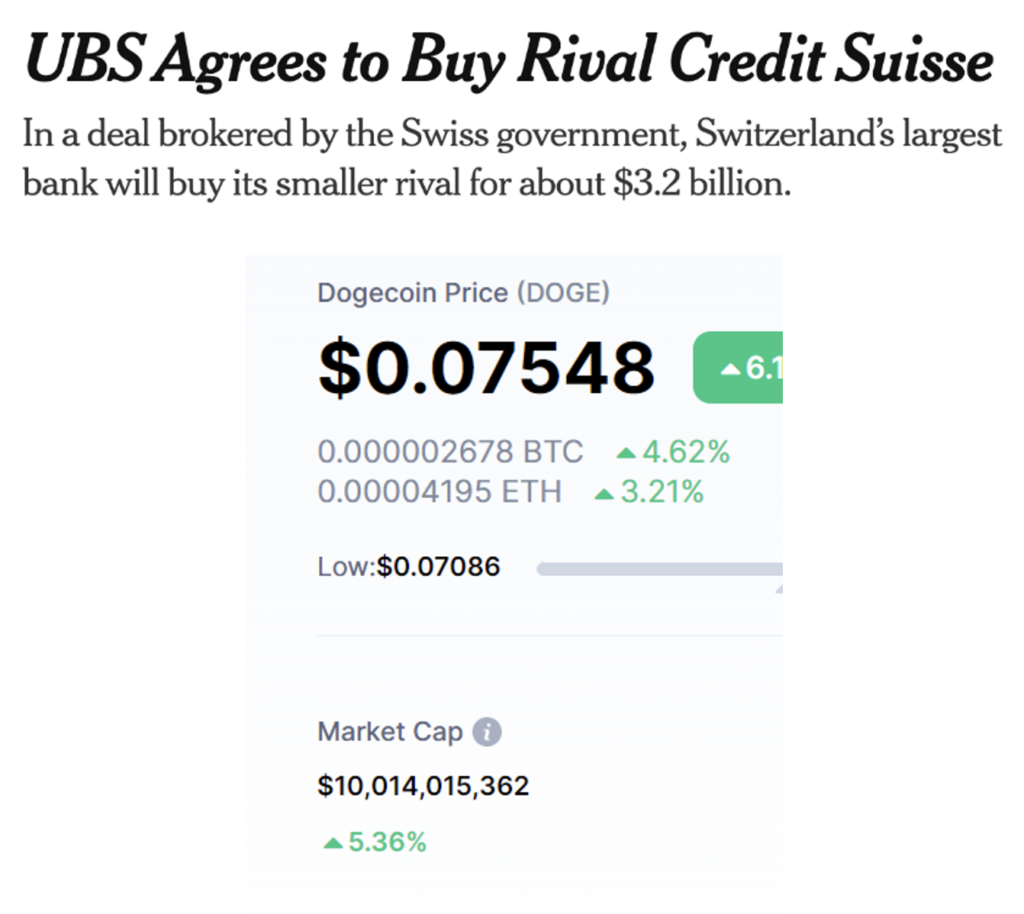Select the Dogecoin Price (DOGE) label
The width and height of the screenshot is (1024, 914).
pos(464,292)
